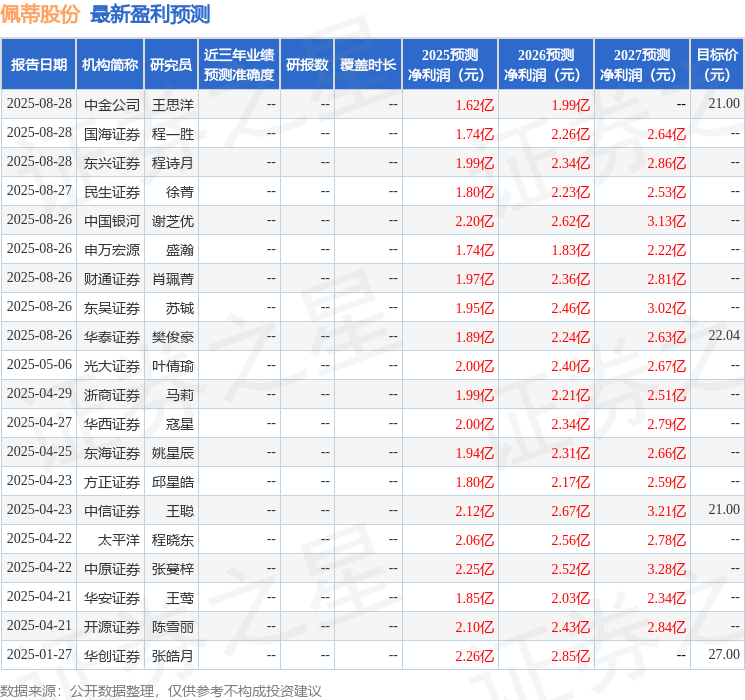
Task: Click the 最新盈利预测 heading
Action: pos(150,14)
